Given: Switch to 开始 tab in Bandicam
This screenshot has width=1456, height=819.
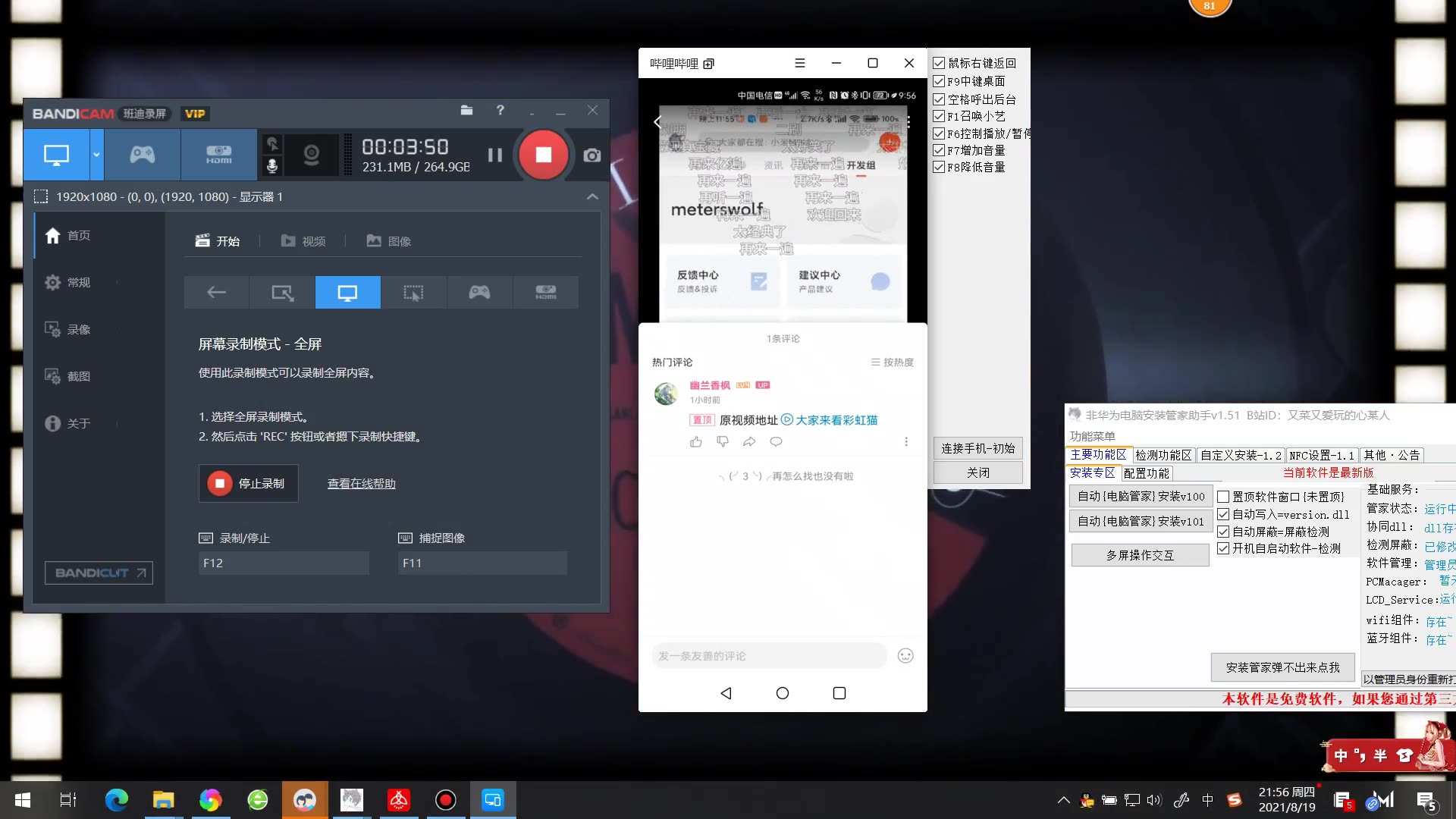Looking at the screenshot, I should coord(218,241).
